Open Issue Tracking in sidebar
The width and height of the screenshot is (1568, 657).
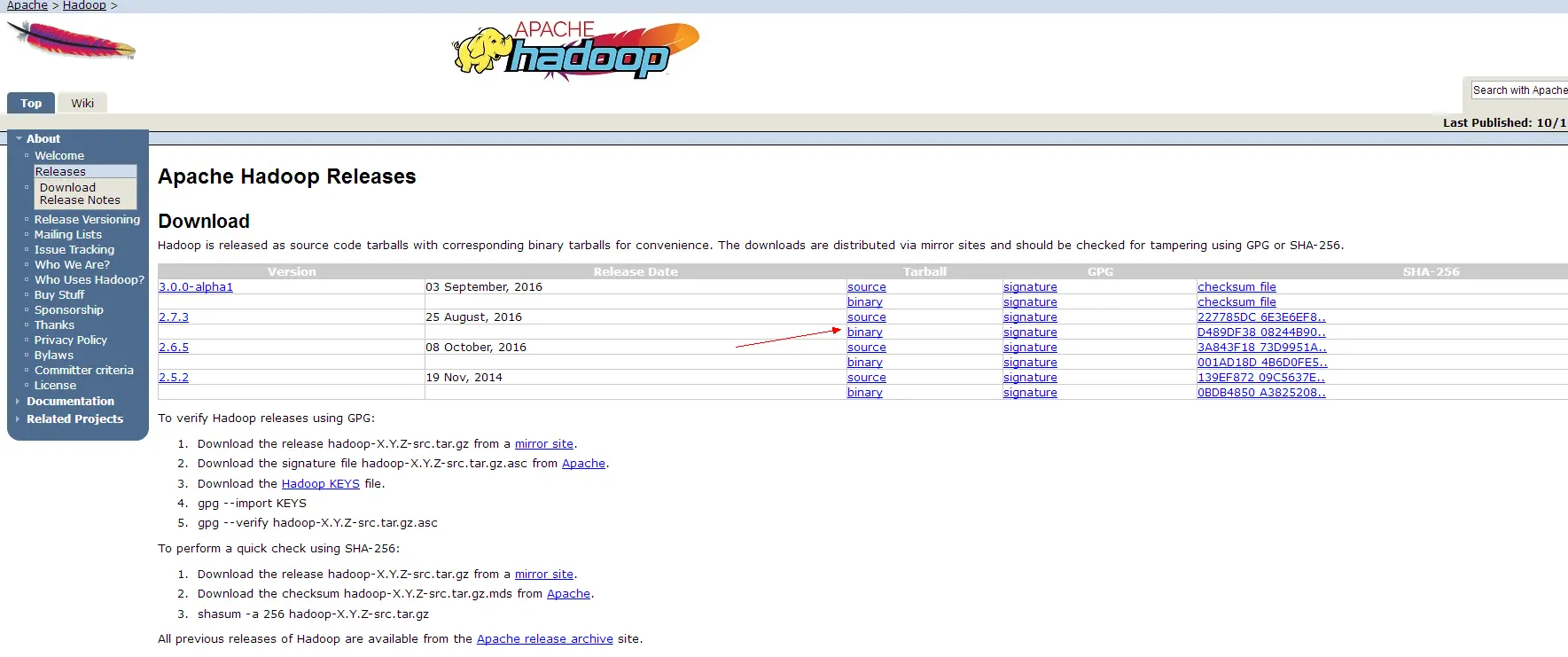(x=74, y=250)
